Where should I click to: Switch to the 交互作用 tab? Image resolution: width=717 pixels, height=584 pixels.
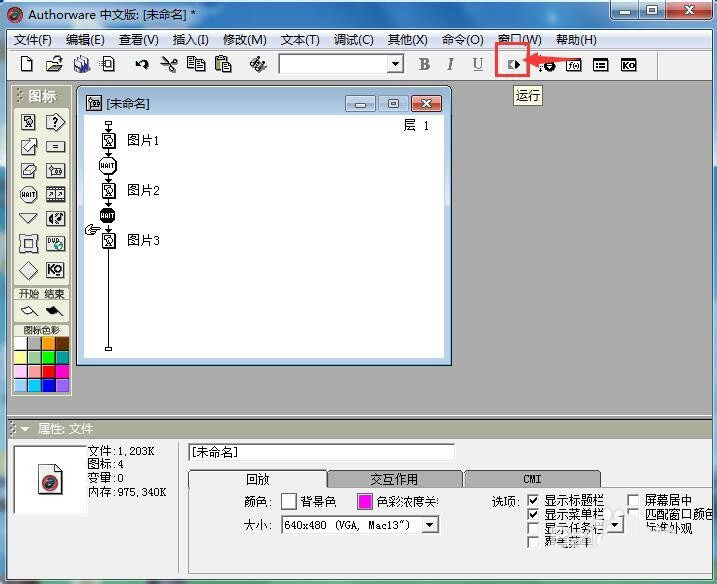point(394,479)
